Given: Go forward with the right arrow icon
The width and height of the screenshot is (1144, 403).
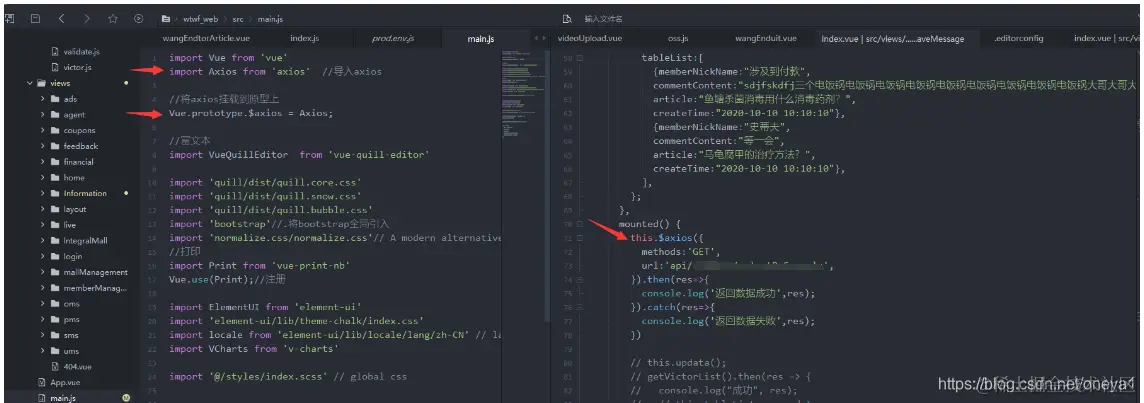Looking at the screenshot, I should 87,18.
